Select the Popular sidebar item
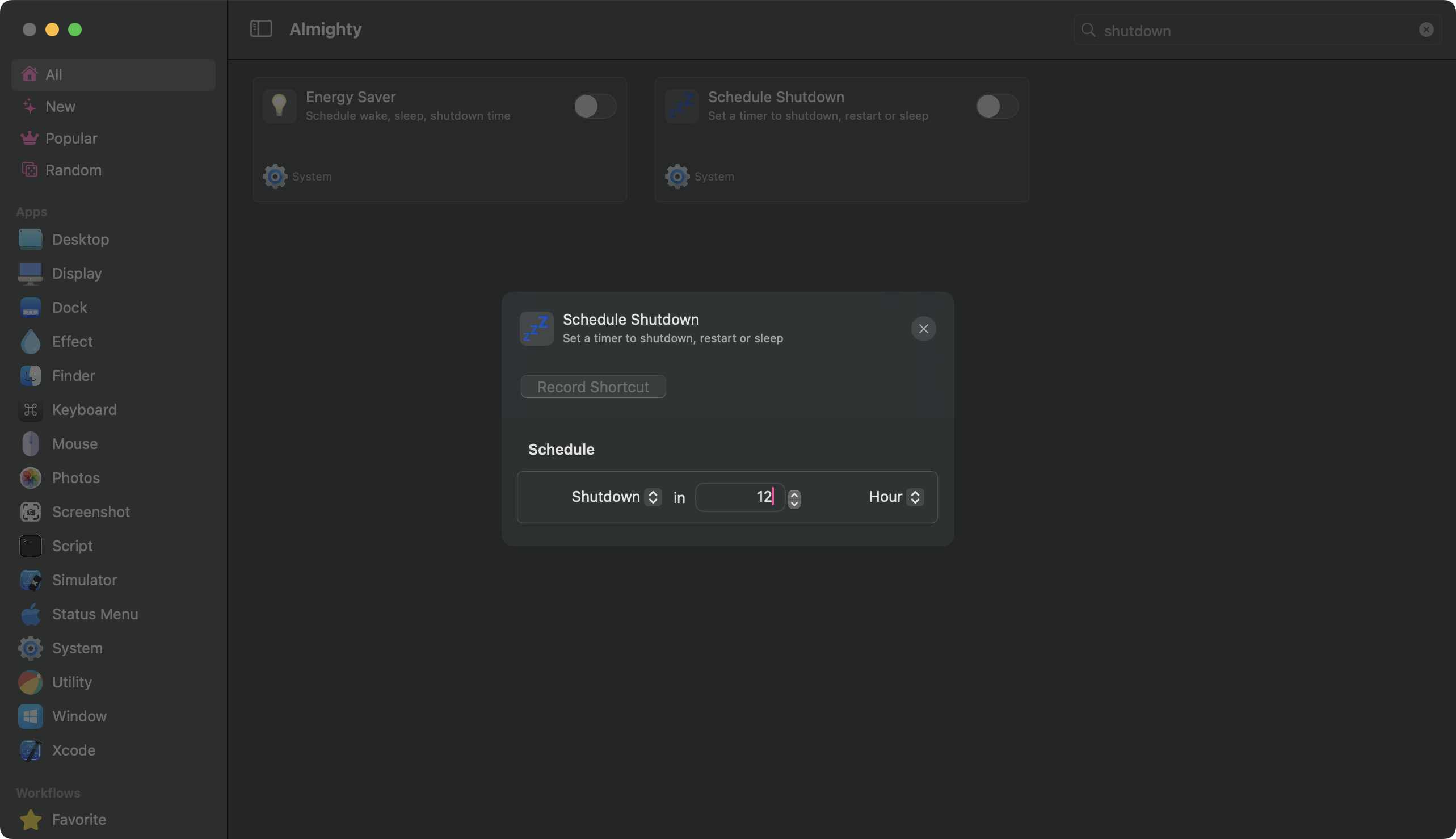 coord(71,139)
